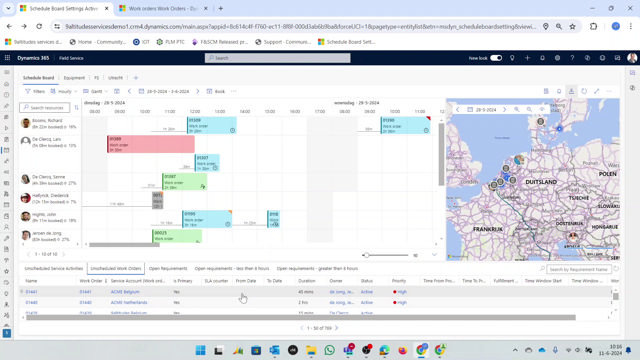Viewport: 640px width, 360px height.
Task: Open the help question mark icon
Action: click(x=572, y=58)
